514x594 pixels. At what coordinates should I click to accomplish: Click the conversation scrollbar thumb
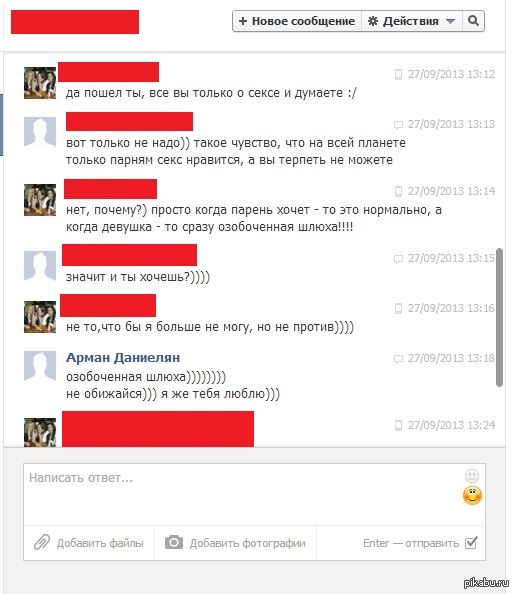click(500, 317)
